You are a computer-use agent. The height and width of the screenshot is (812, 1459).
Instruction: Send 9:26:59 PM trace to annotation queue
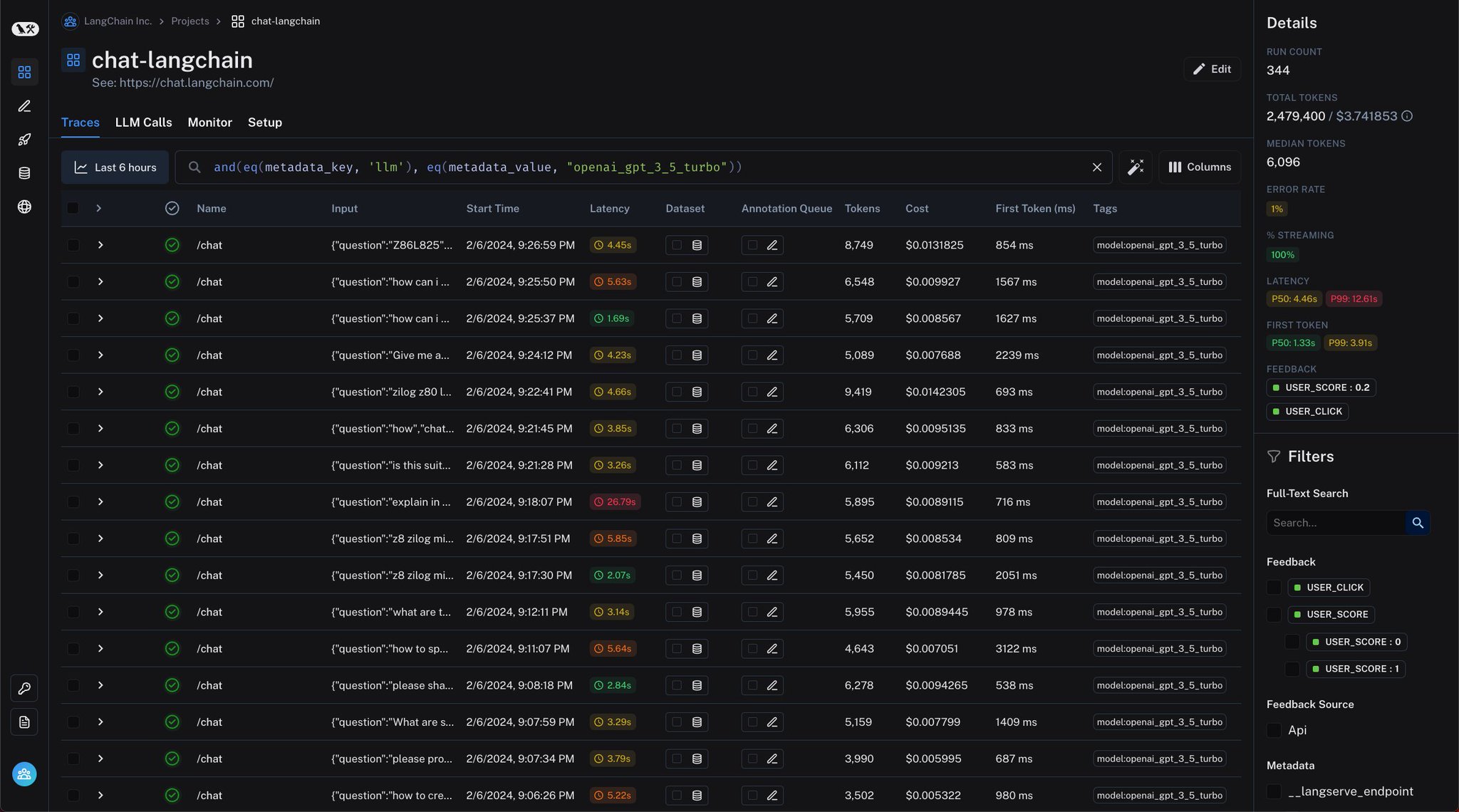tap(762, 245)
